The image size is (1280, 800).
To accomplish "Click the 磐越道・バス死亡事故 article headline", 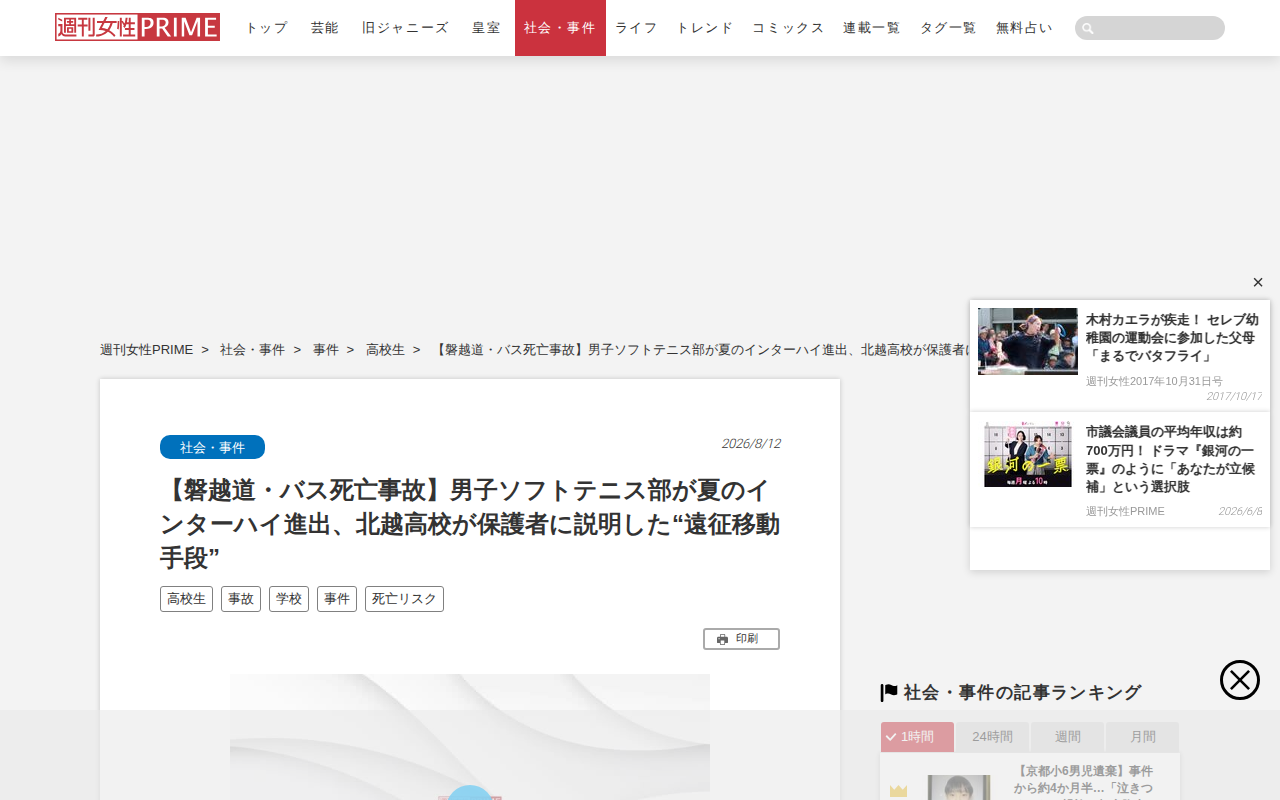I will (x=470, y=523).
